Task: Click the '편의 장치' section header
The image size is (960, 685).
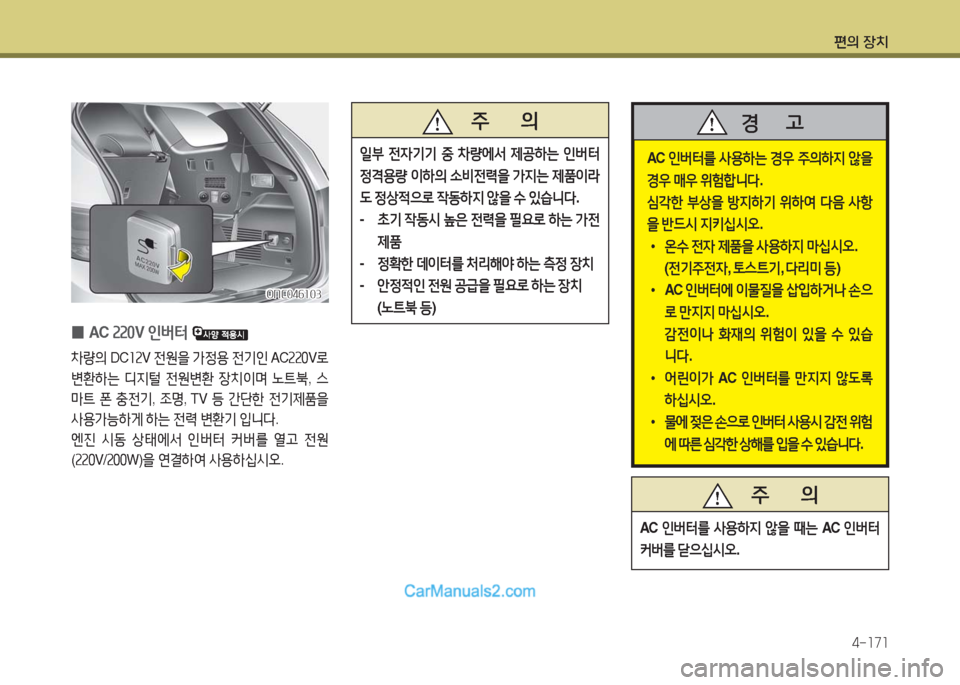Action: (861, 42)
